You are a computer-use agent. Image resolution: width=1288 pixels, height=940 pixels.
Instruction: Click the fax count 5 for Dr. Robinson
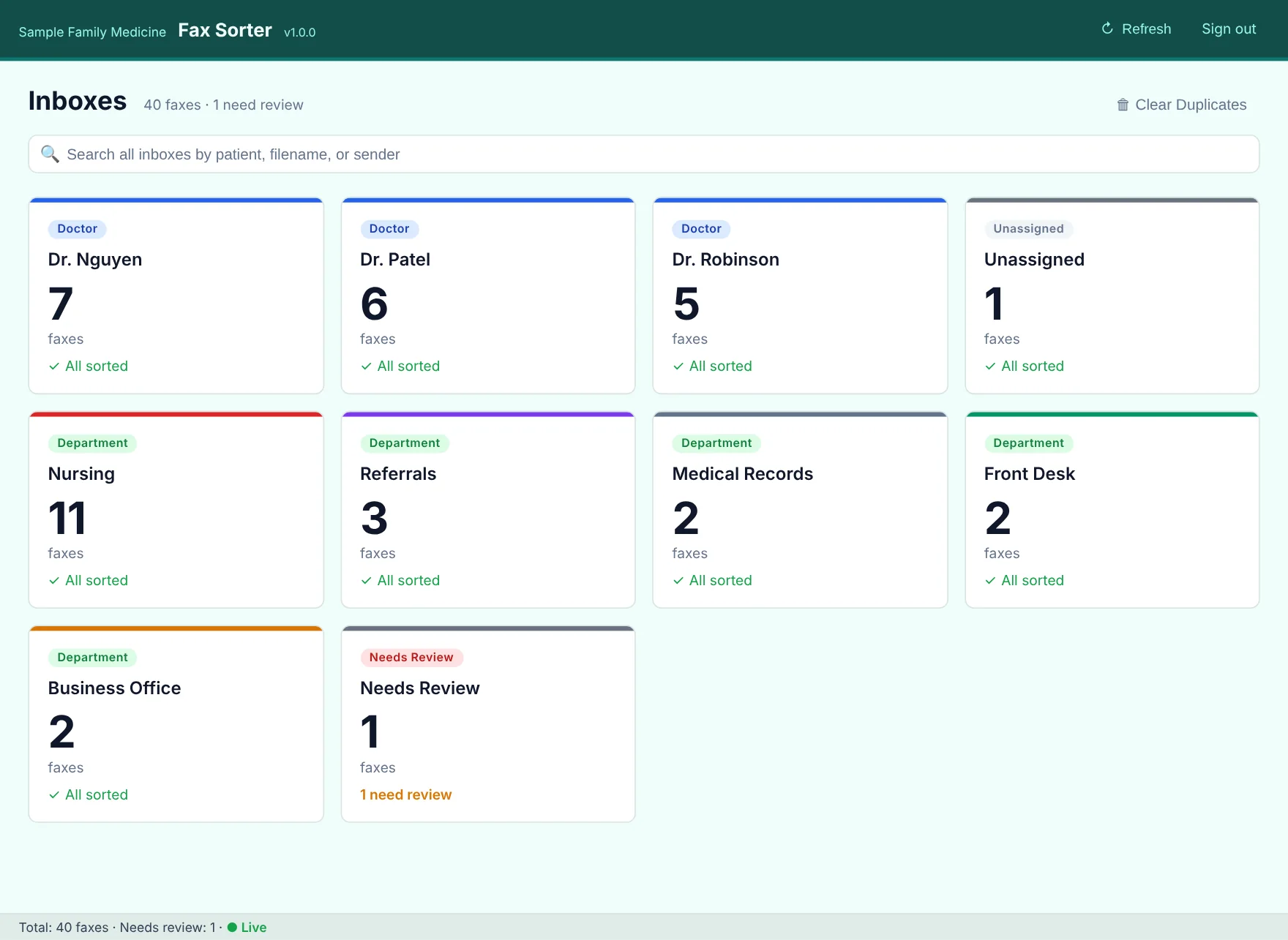tap(686, 304)
